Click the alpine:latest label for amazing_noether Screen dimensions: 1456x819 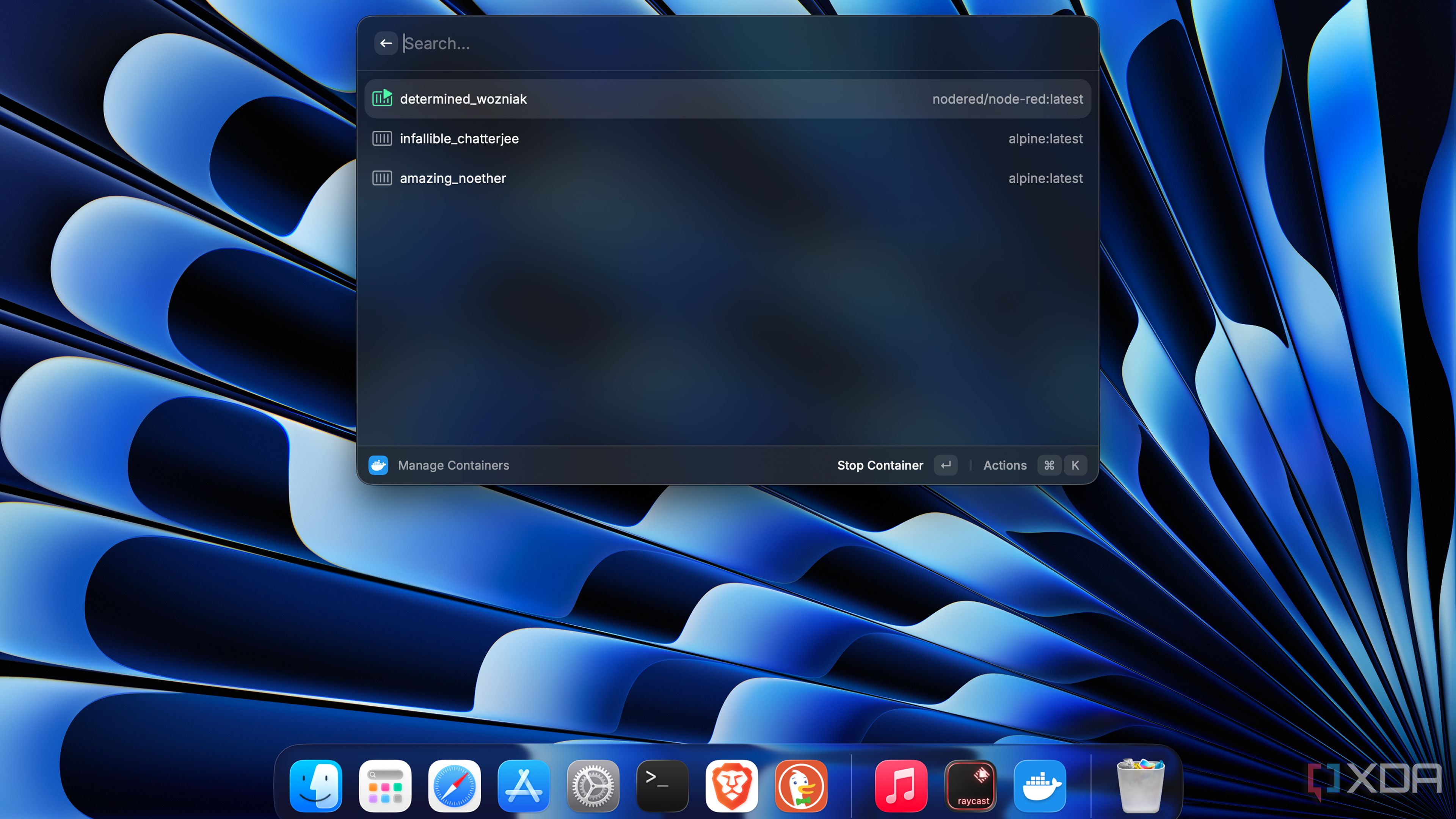[1046, 178]
